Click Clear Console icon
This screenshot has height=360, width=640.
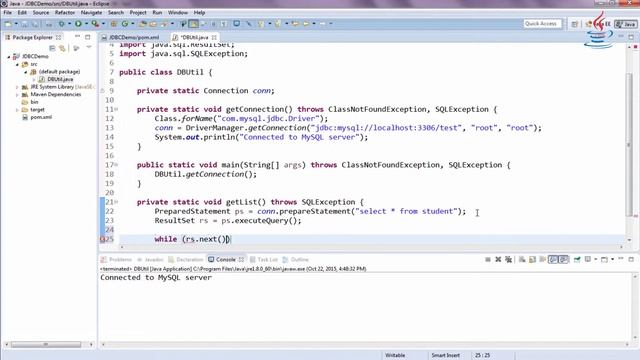tap(522, 260)
